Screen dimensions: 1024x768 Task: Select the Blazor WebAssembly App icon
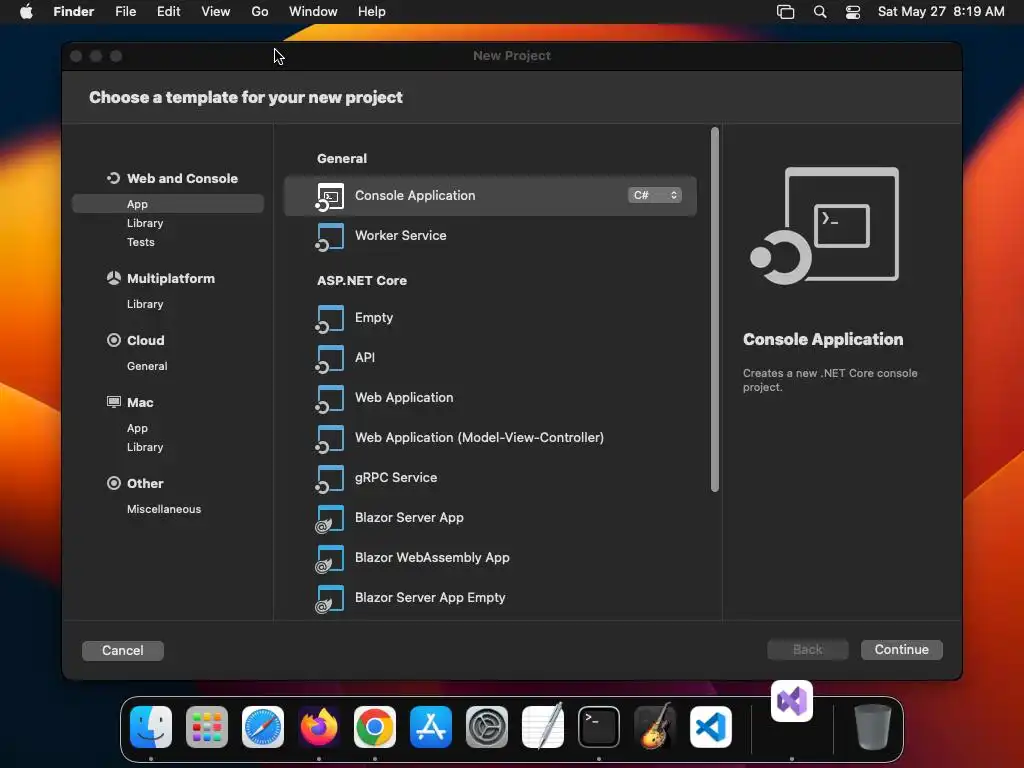click(x=330, y=558)
